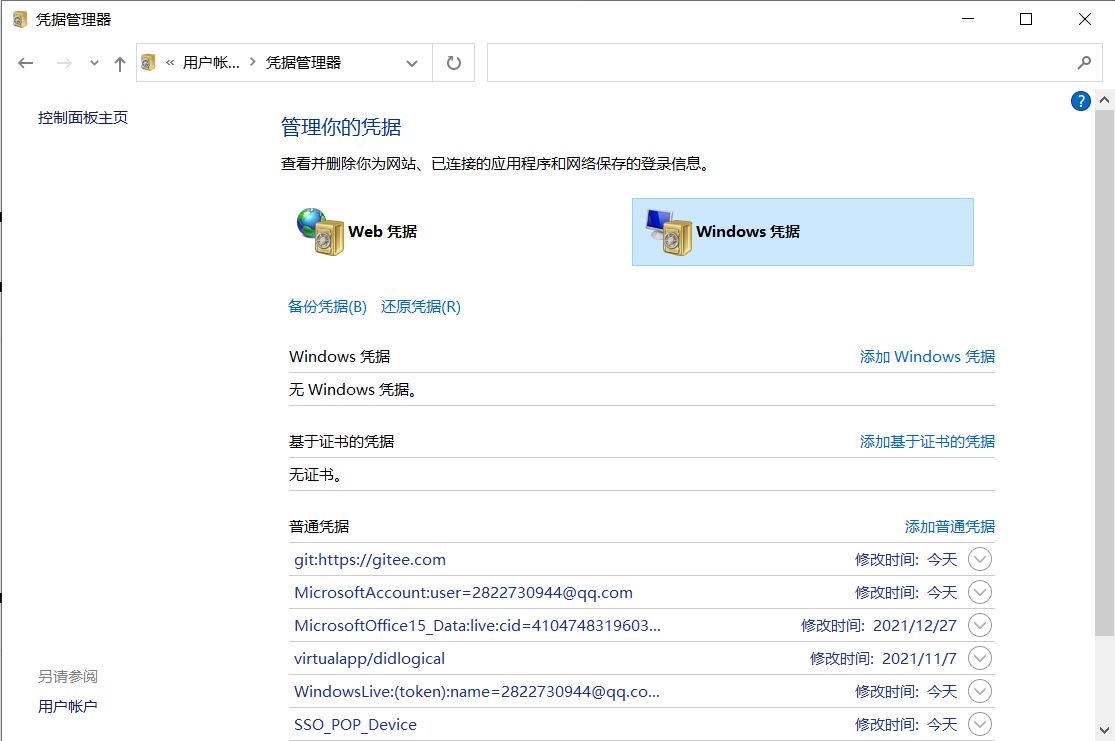The image size is (1115, 741).
Task: Open virtualapp/didlogical credential entry
Action: pos(369,659)
